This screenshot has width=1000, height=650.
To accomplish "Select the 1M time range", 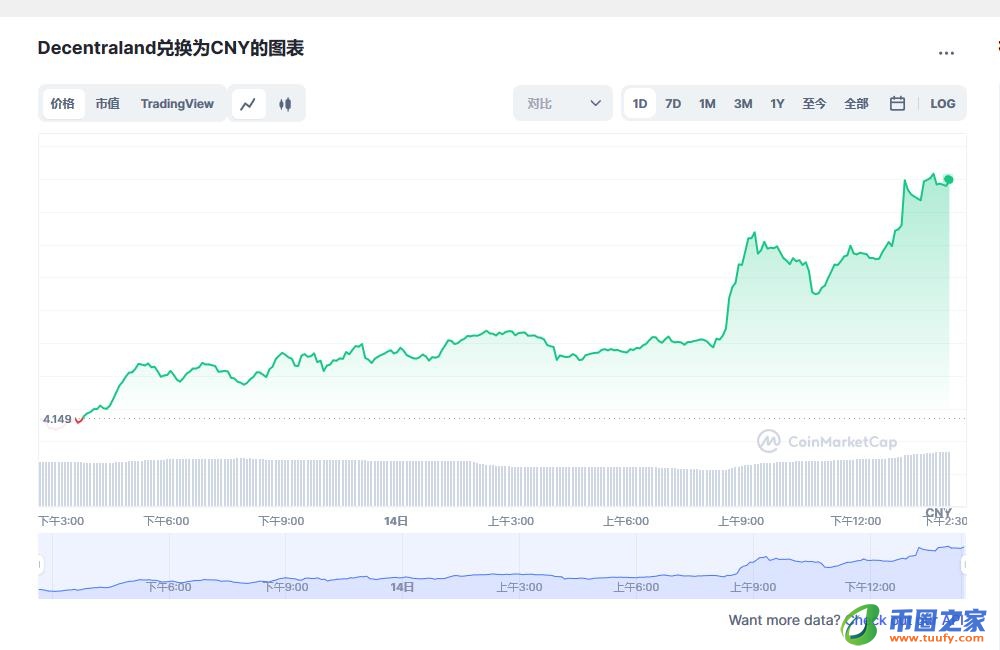I will click(707, 103).
